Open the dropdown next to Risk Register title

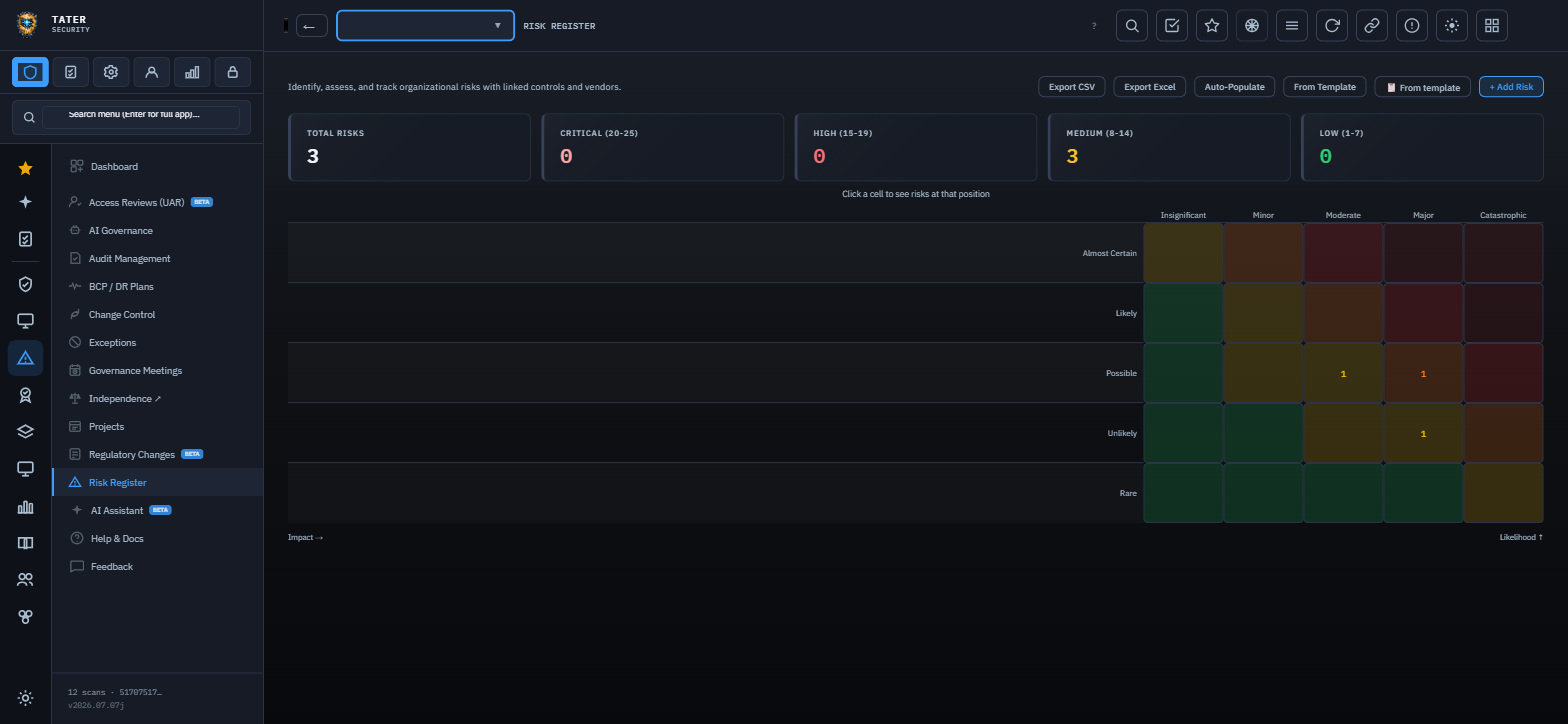pos(425,26)
